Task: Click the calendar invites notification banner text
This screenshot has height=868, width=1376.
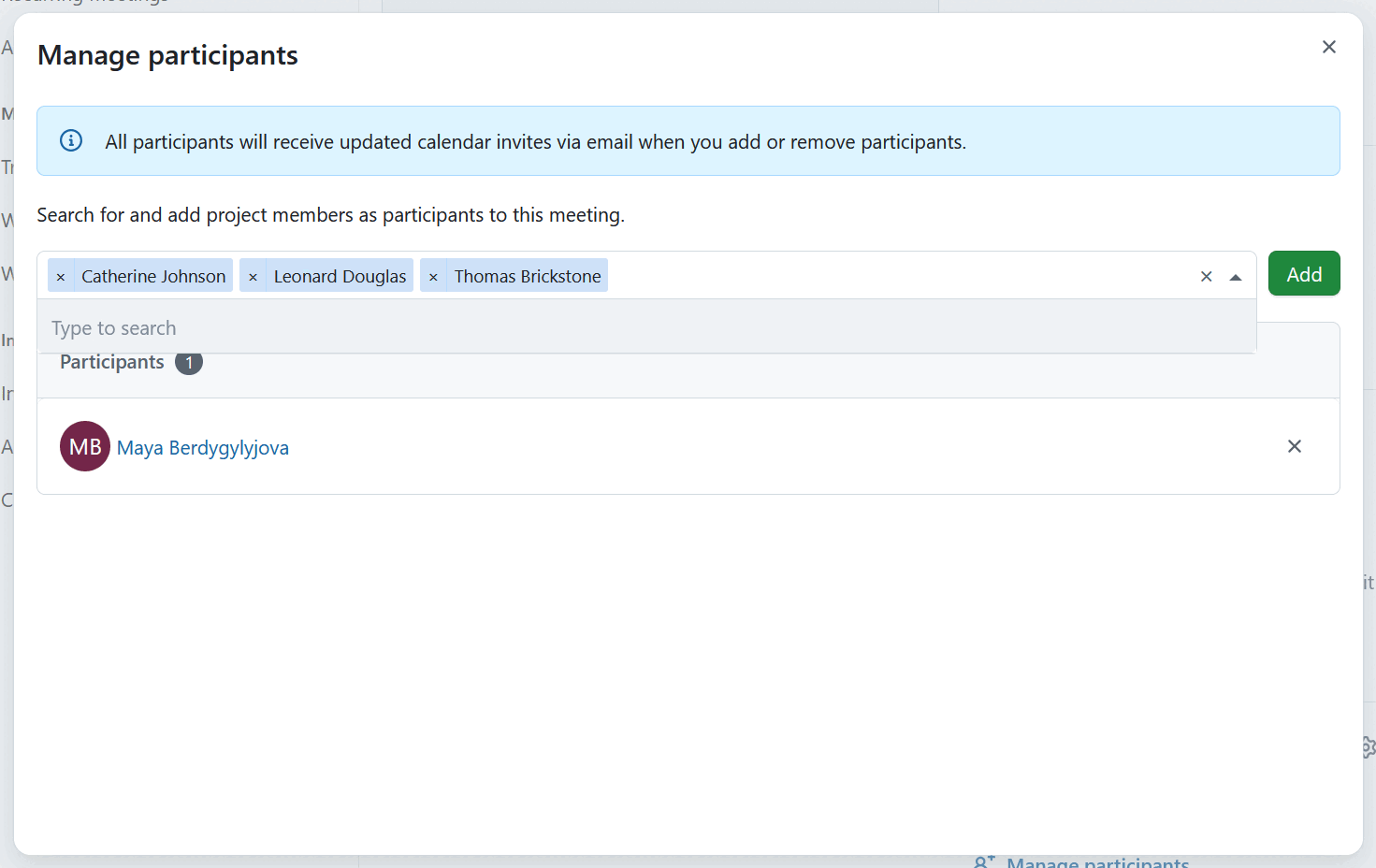Action: [x=535, y=142]
